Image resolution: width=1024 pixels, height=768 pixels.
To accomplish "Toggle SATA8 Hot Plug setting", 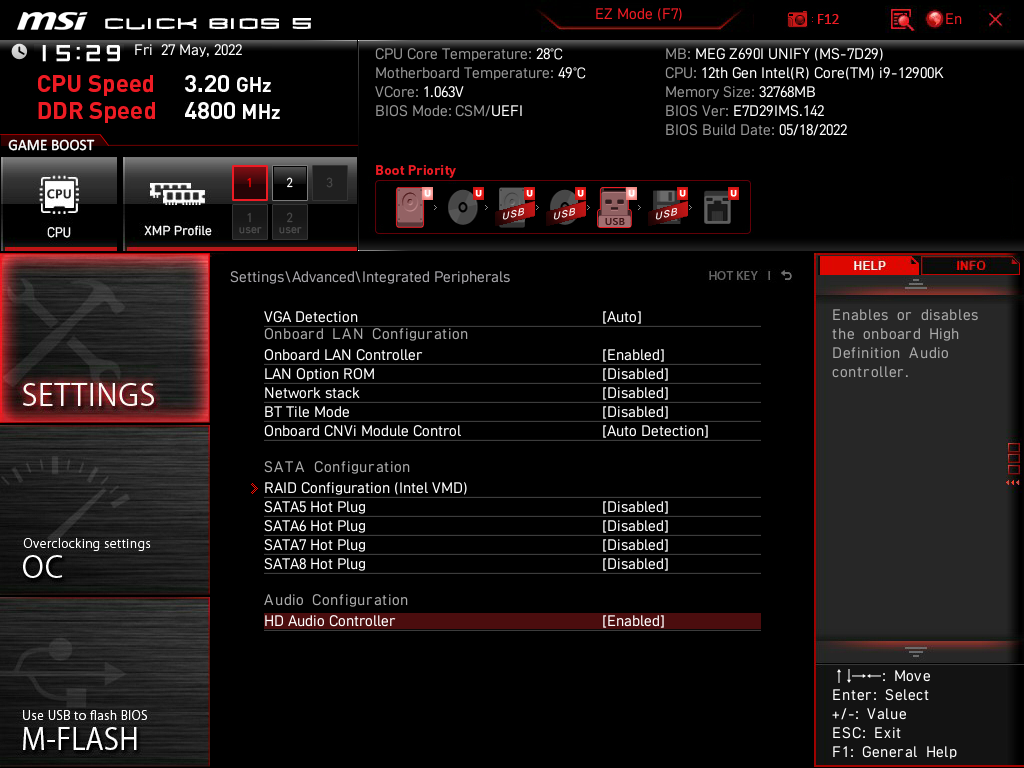I will pyautogui.click(x=512, y=564).
